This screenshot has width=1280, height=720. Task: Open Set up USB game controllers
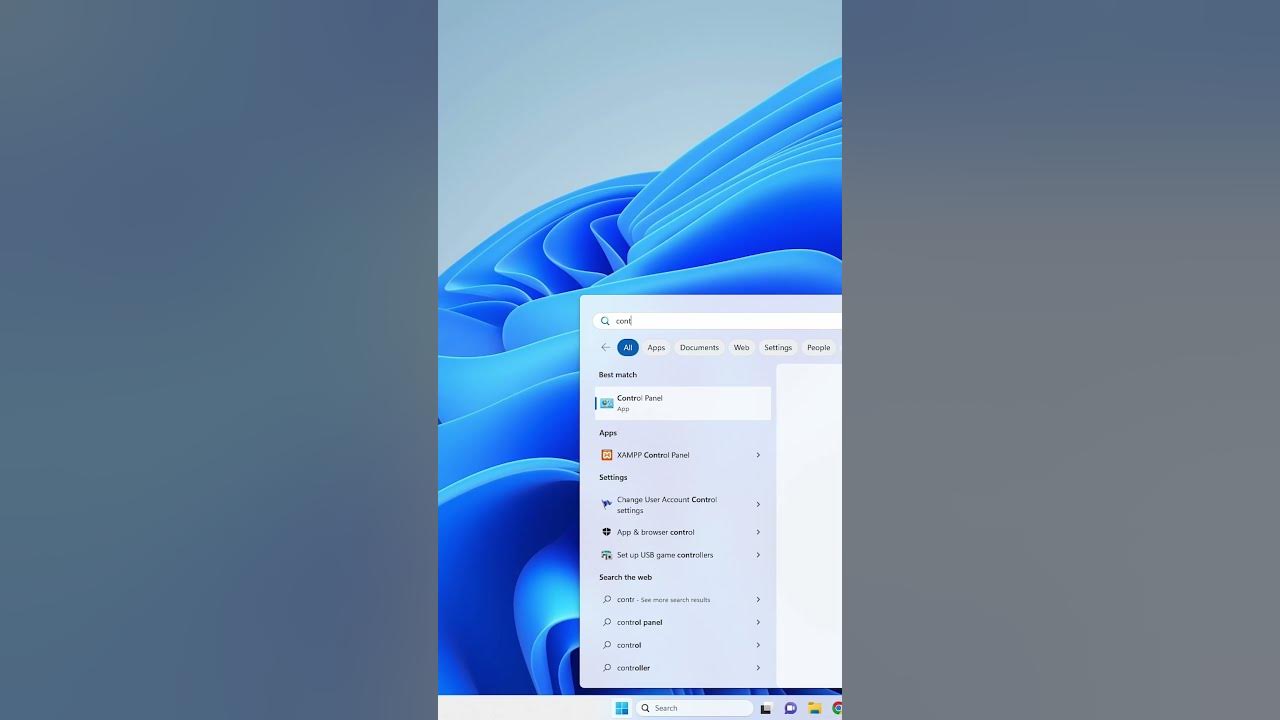click(x=683, y=555)
